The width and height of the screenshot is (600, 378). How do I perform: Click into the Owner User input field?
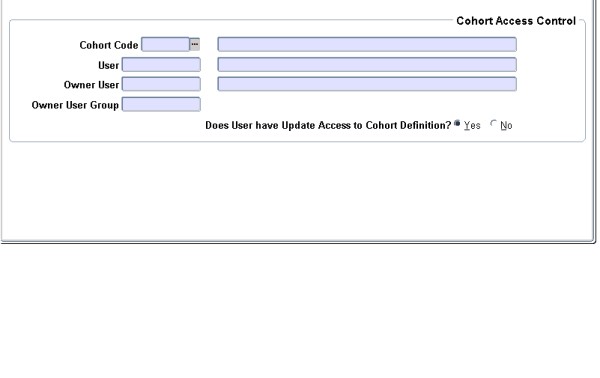click(x=161, y=84)
